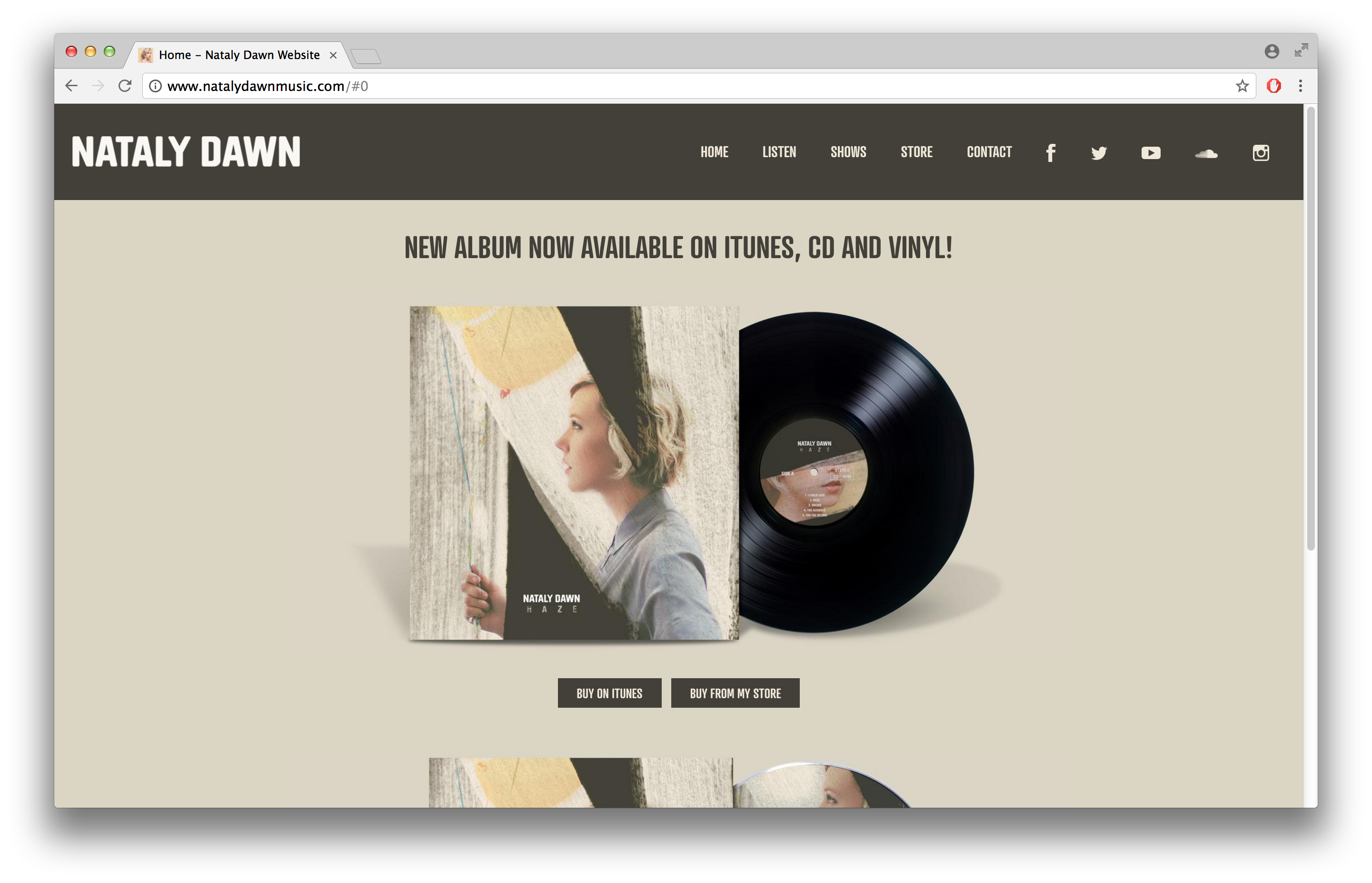The width and height of the screenshot is (1372, 883).
Task: Open the Chrome three-dot menu
Action: (1301, 86)
